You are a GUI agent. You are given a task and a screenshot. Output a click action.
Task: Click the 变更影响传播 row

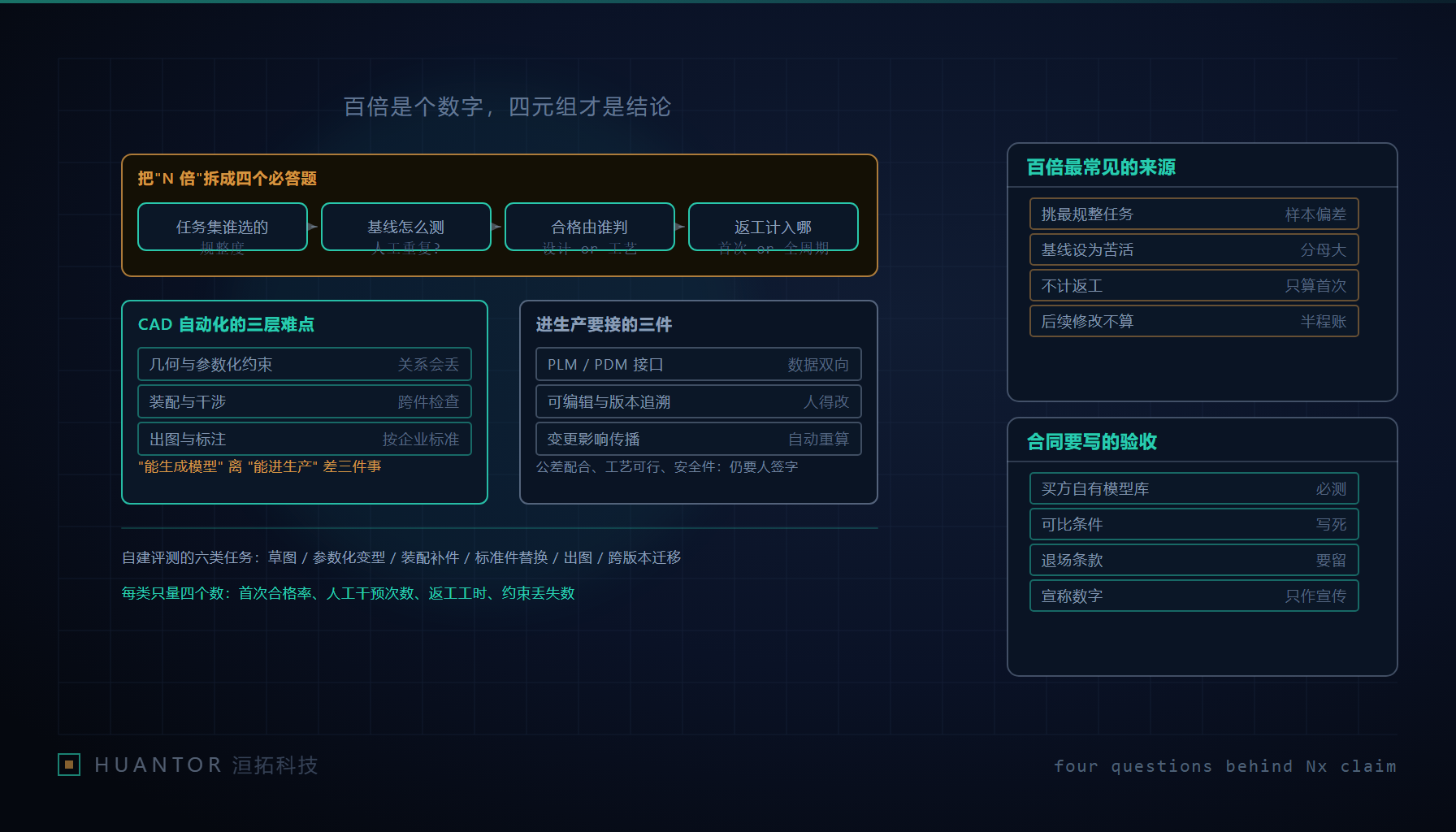tap(699, 439)
